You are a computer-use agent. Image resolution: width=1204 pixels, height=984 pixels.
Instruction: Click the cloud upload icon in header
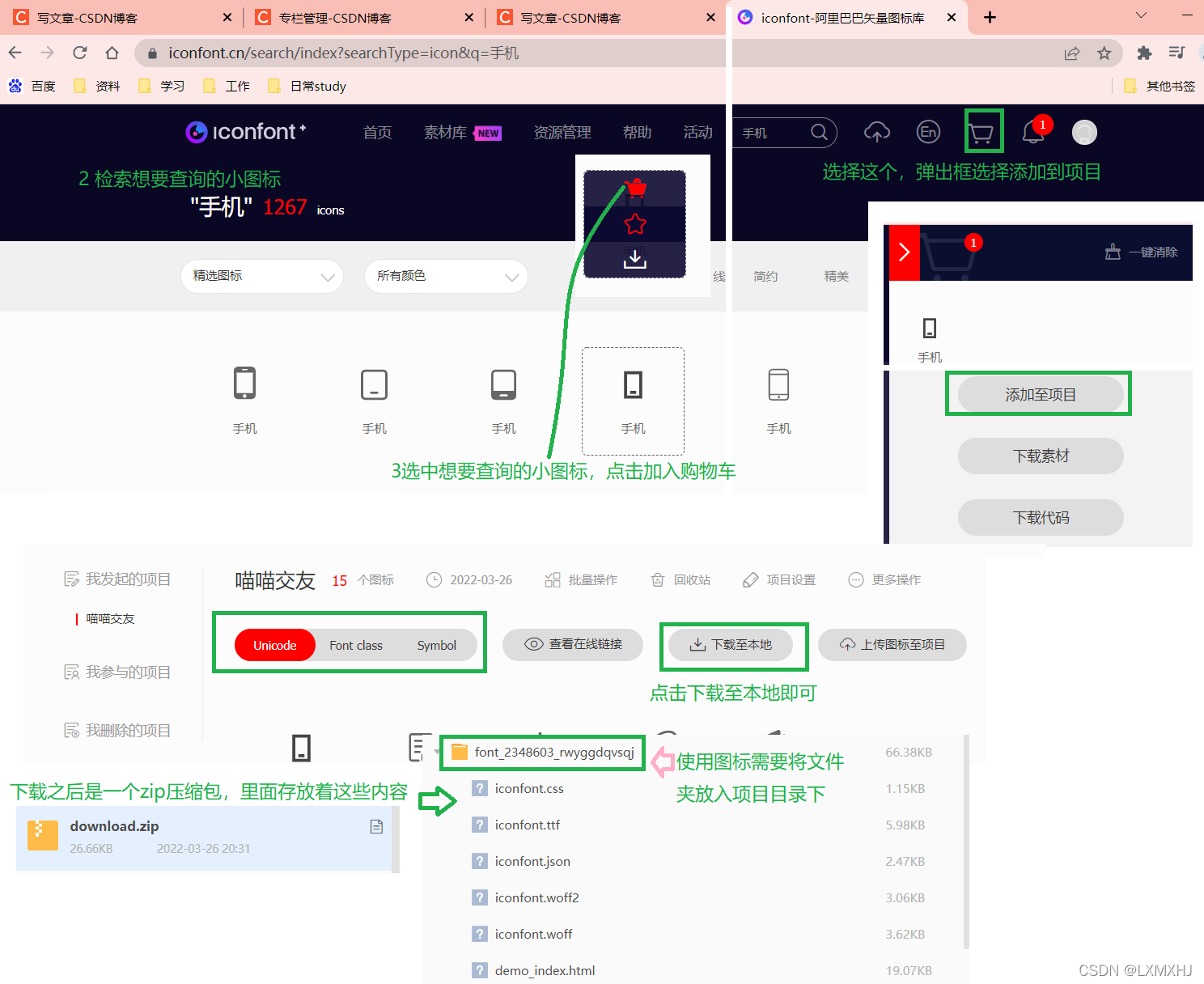pyautogui.click(x=877, y=132)
